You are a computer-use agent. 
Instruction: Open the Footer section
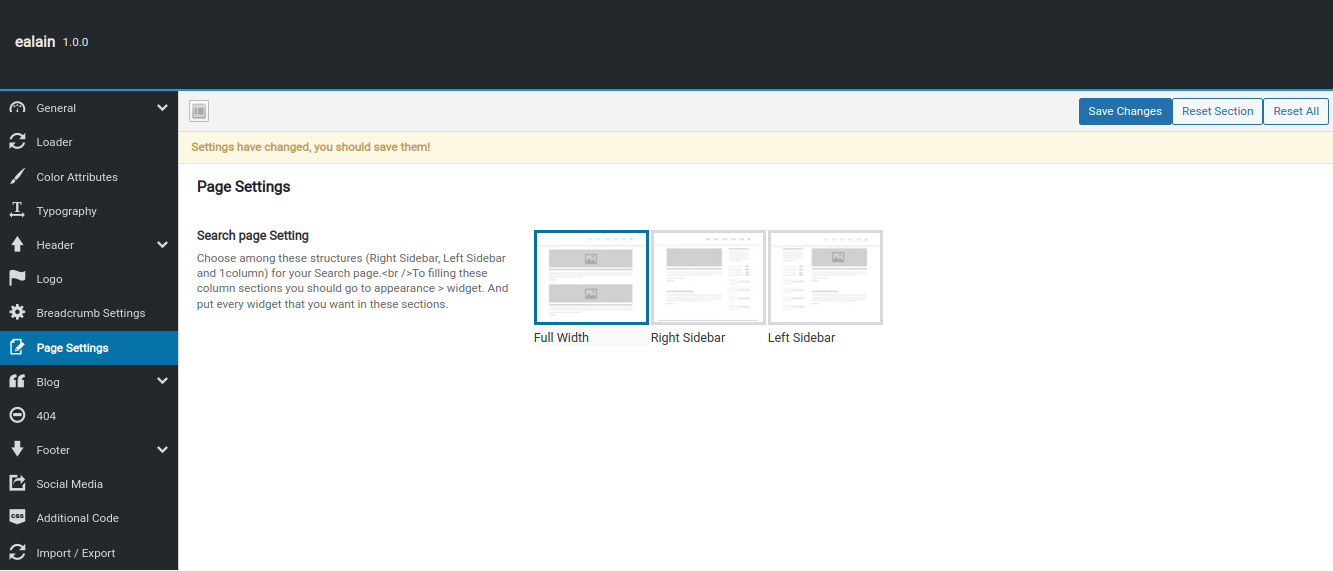click(x=89, y=450)
